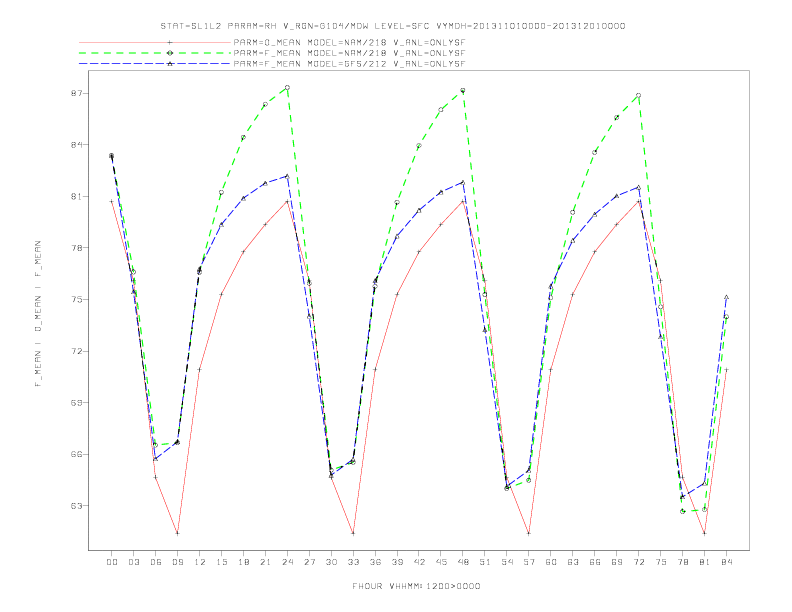Image resolution: width=792 pixels, height=612 pixels.
Task: Click x-axis tick label 39
Action: (397, 562)
